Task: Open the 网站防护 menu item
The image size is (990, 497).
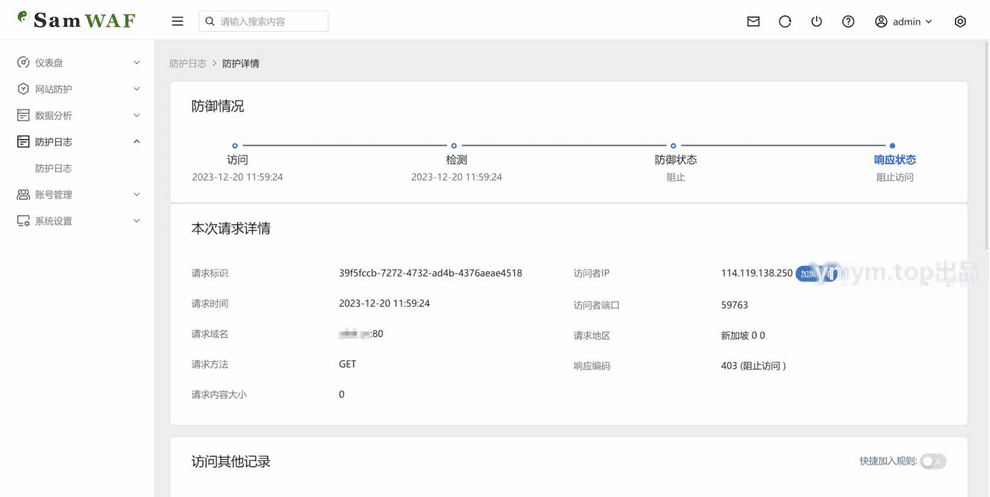Action: pos(77,89)
